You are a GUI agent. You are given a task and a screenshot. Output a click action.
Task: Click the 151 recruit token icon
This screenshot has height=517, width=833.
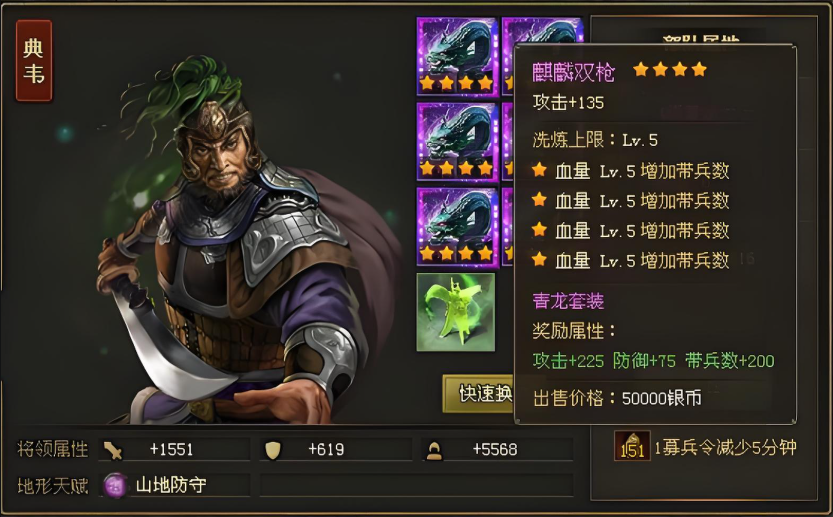632,446
